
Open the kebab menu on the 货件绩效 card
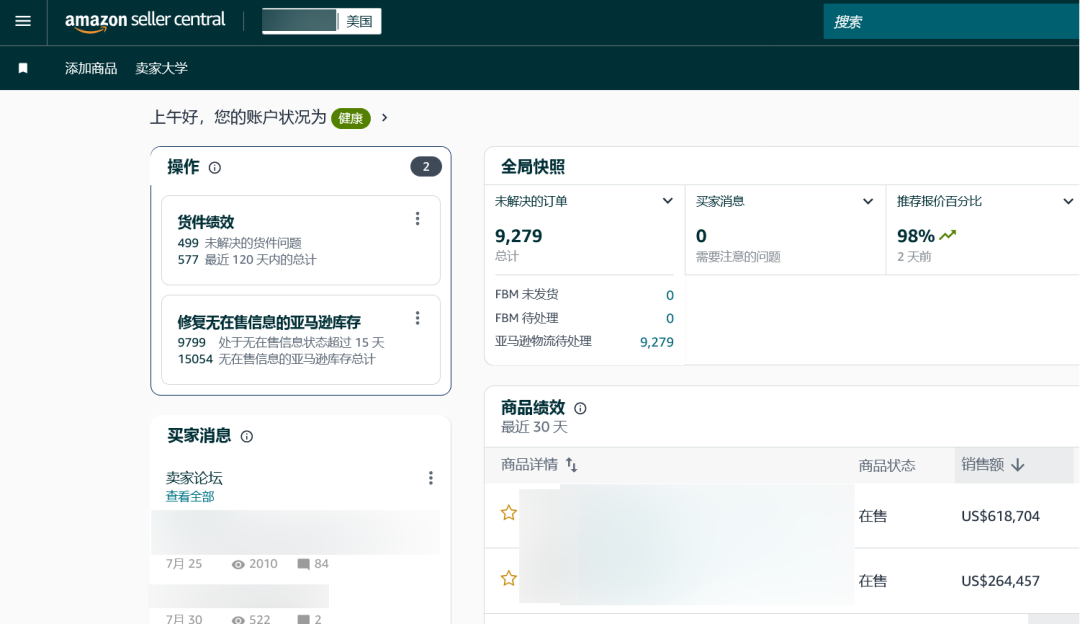click(x=418, y=218)
